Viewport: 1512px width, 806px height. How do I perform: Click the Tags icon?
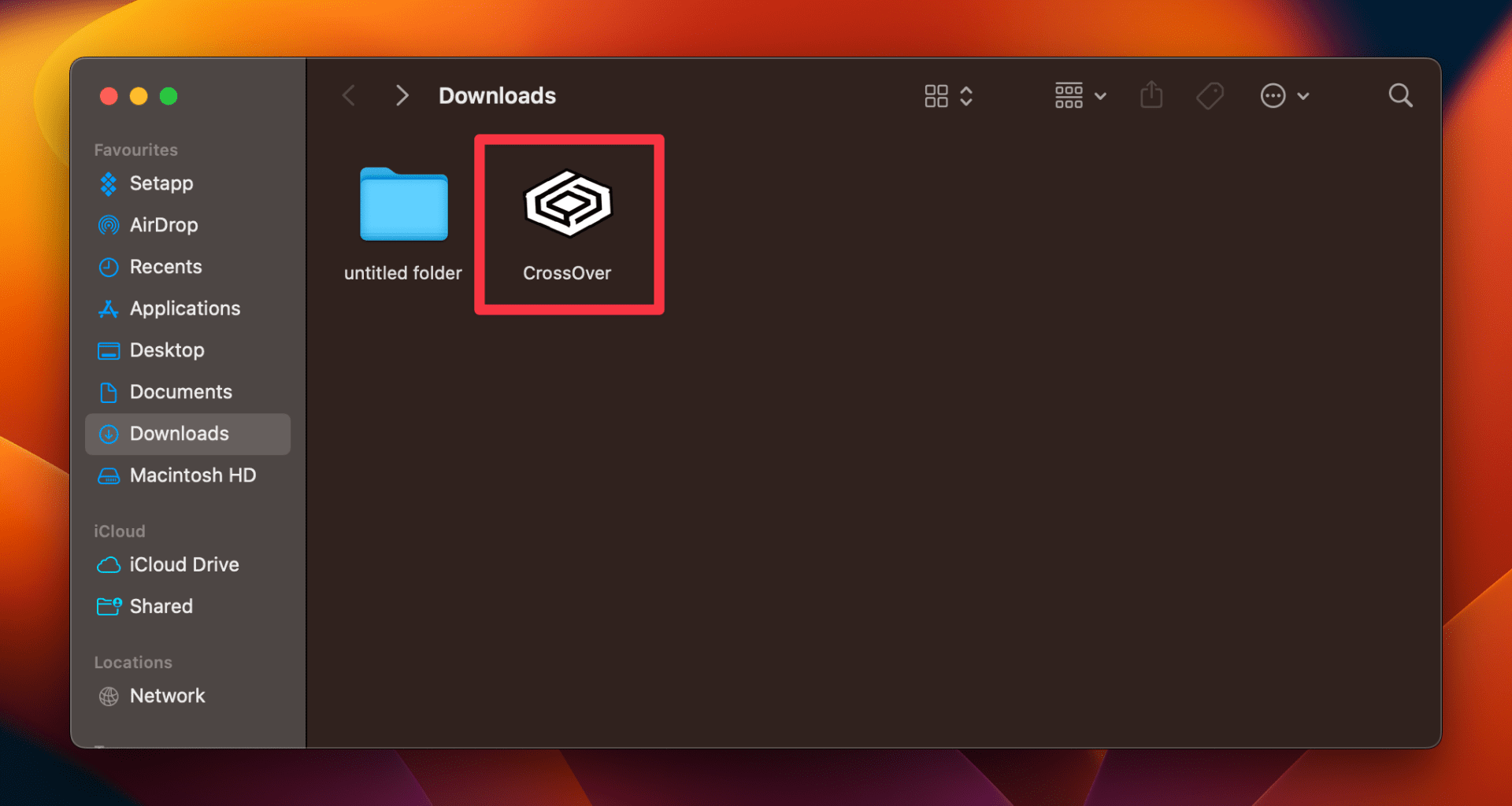click(1210, 95)
